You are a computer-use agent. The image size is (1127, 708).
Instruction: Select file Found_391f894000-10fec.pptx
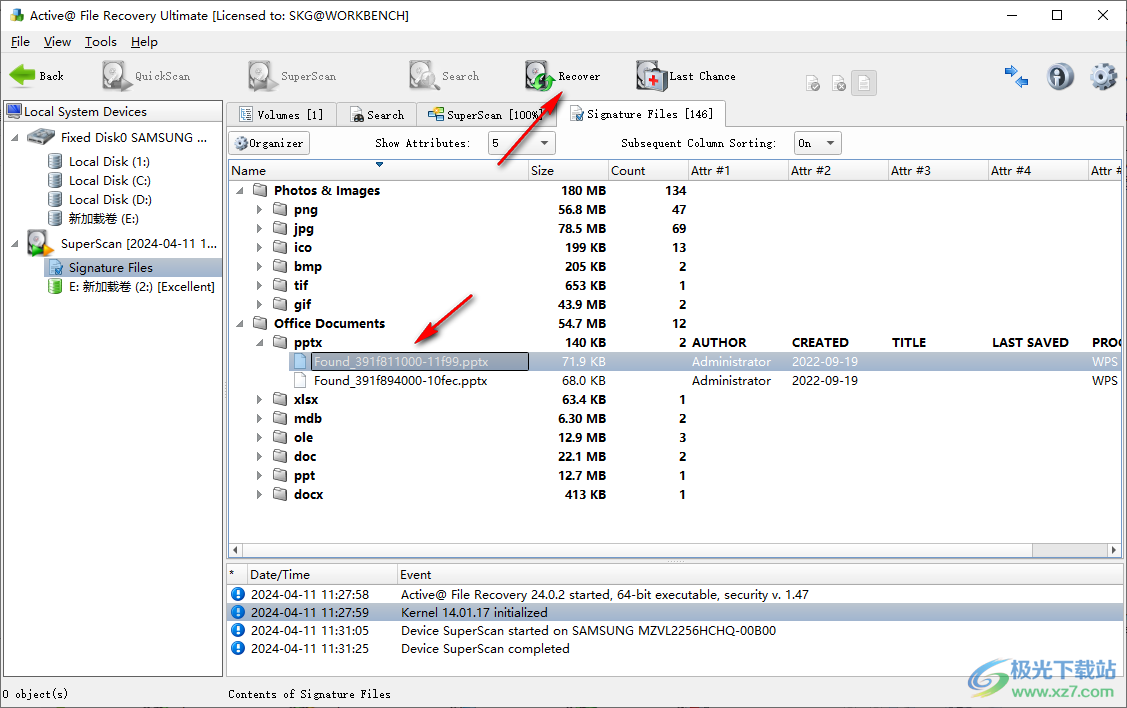point(400,381)
